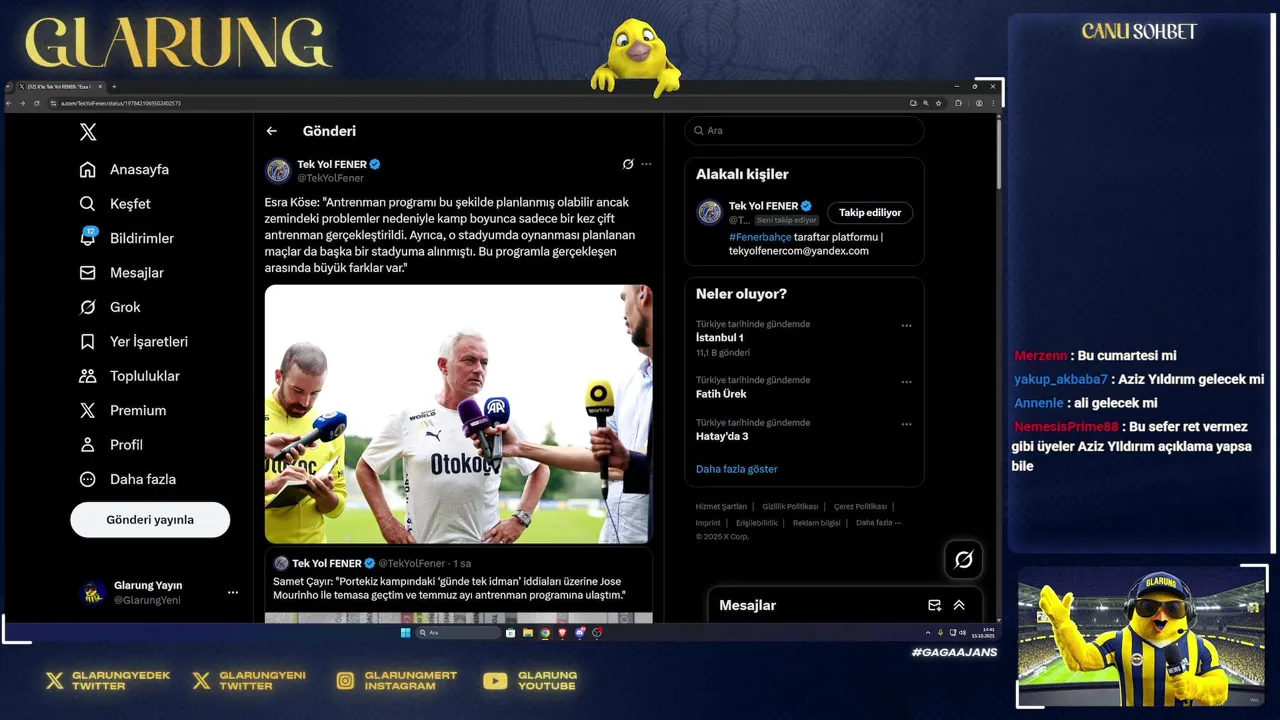Open #Fenerbahçe hashtag link
The height and width of the screenshot is (720, 1280).
click(x=760, y=237)
